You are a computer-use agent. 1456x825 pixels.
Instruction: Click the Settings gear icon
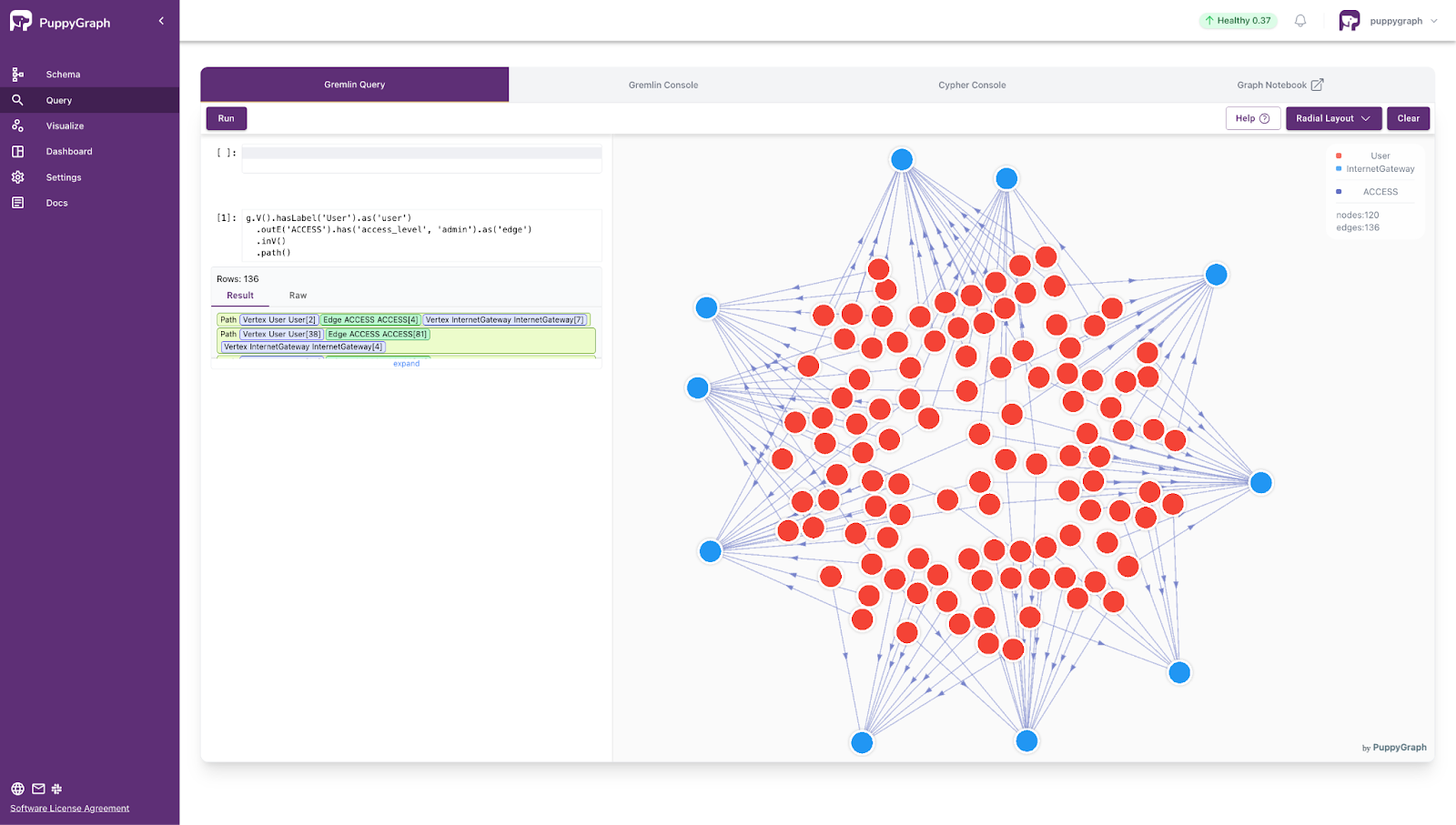coord(17,177)
